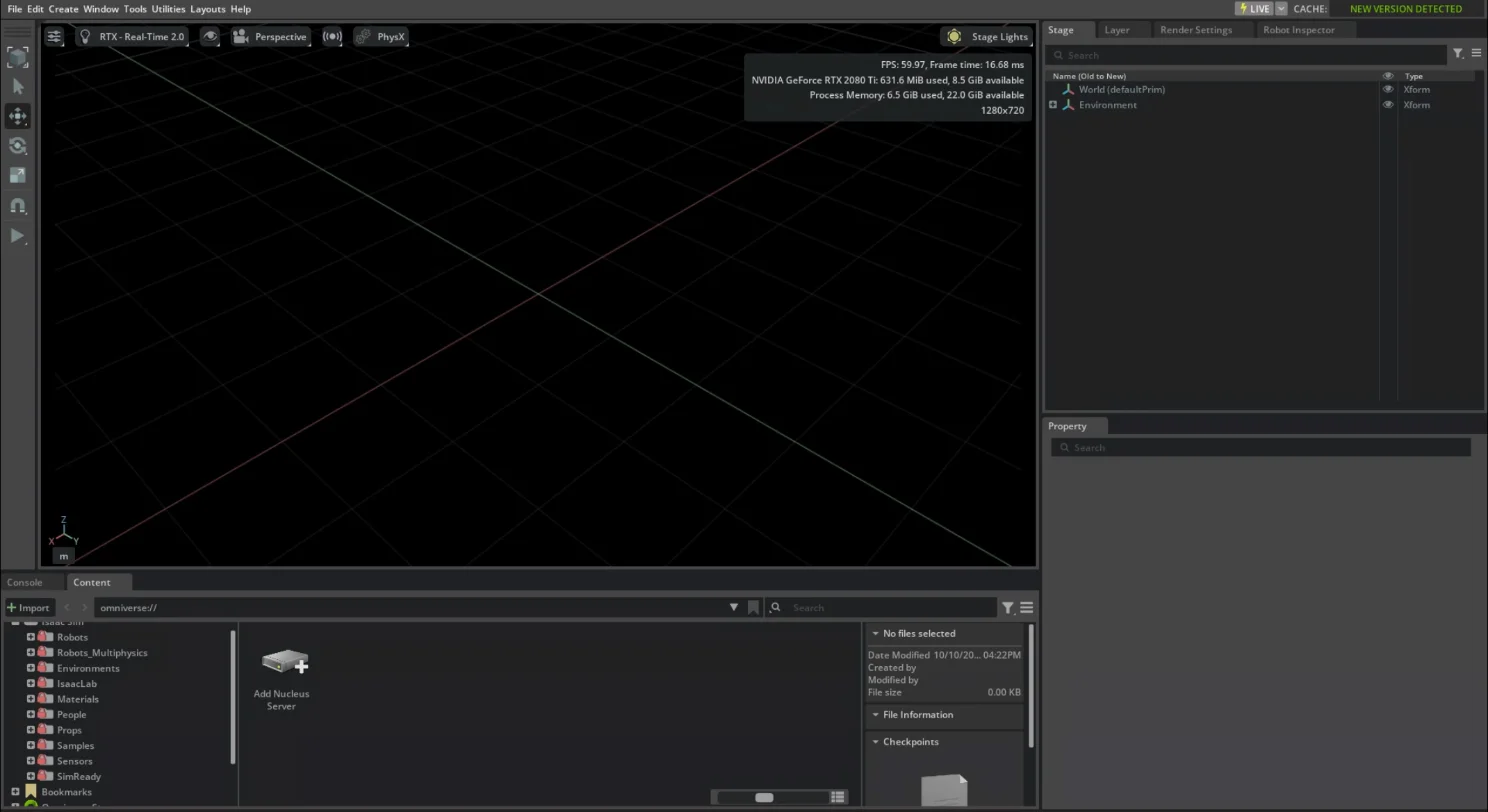Open the PhysX viewport menu
The height and width of the screenshot is (812, 1488).
click(381, 37)
